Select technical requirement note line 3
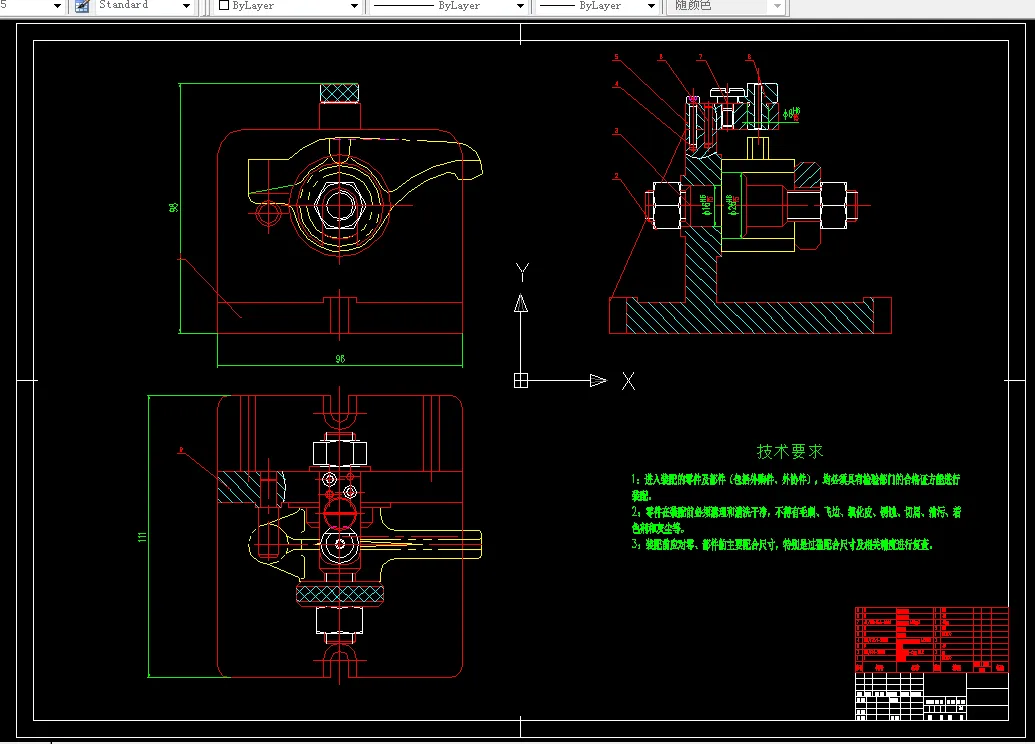Screen dimensions: 1035x744 (x=782, y=545)
